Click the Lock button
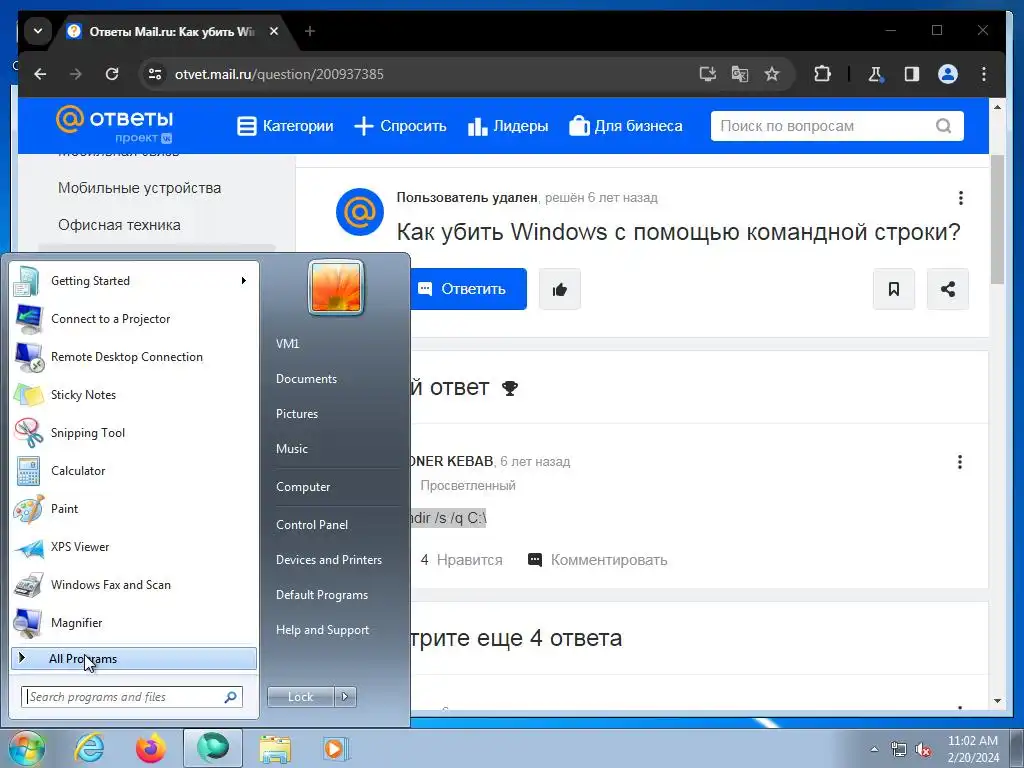 (x=300, y=697)
